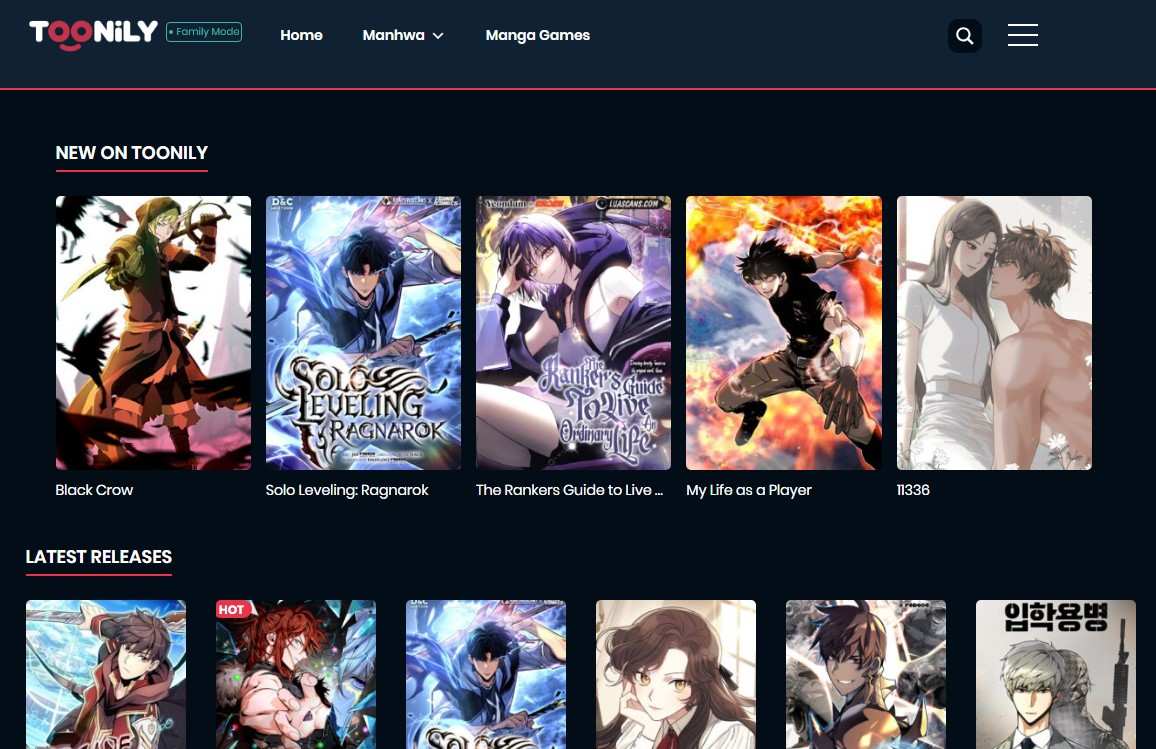The width and height of the screenshot is (1156, 749).
Task: Open the hamburger menu icon
Action: (1023, 35)
